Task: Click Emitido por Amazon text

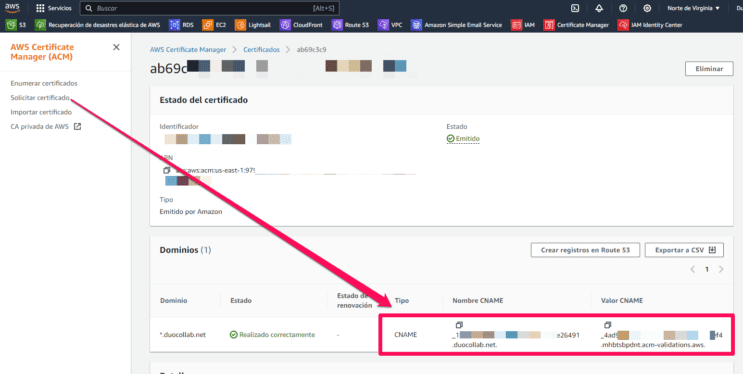Action: click(x=190, y=212)
